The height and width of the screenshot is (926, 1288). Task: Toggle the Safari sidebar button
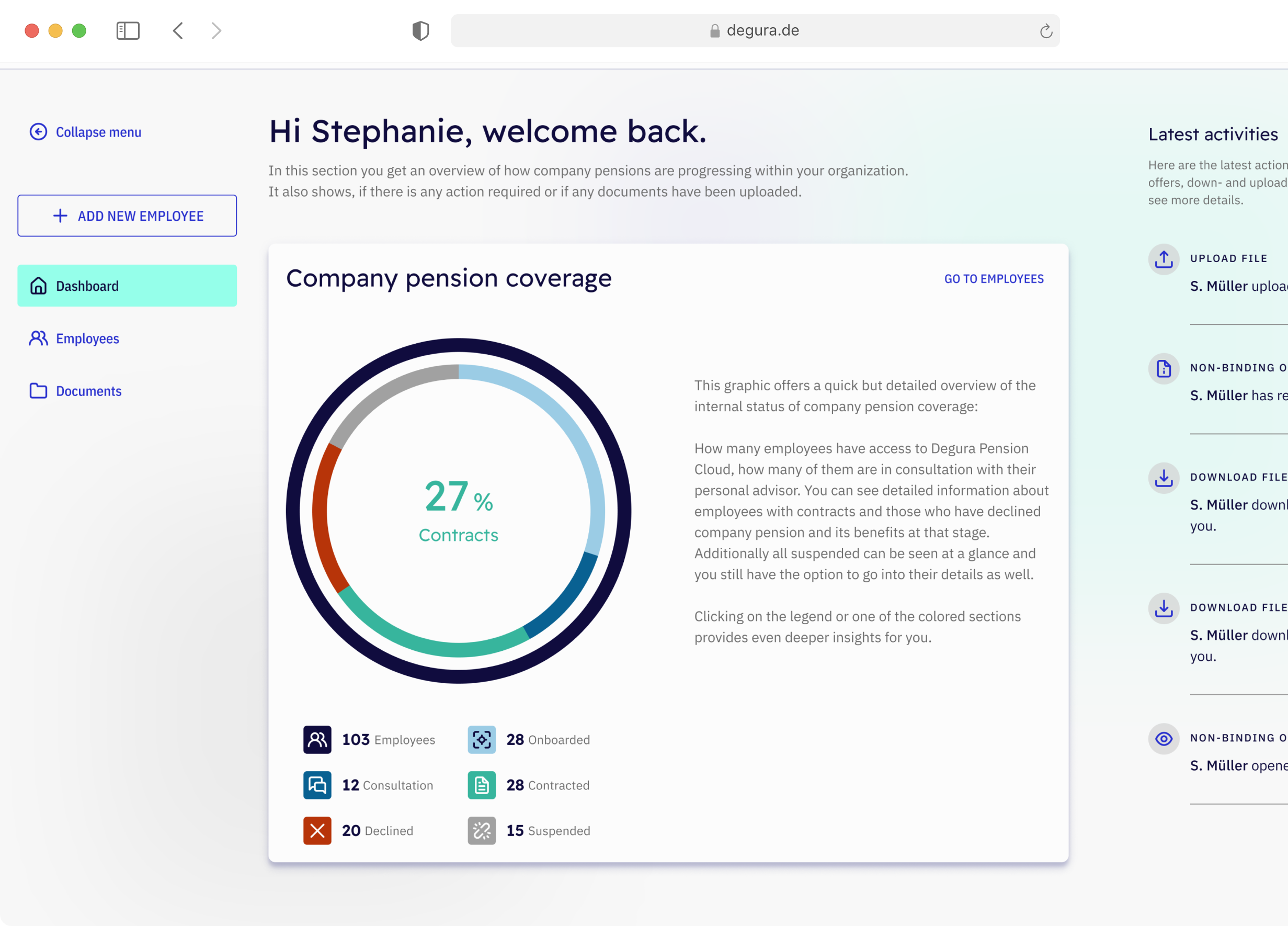[x=128, y=31]
